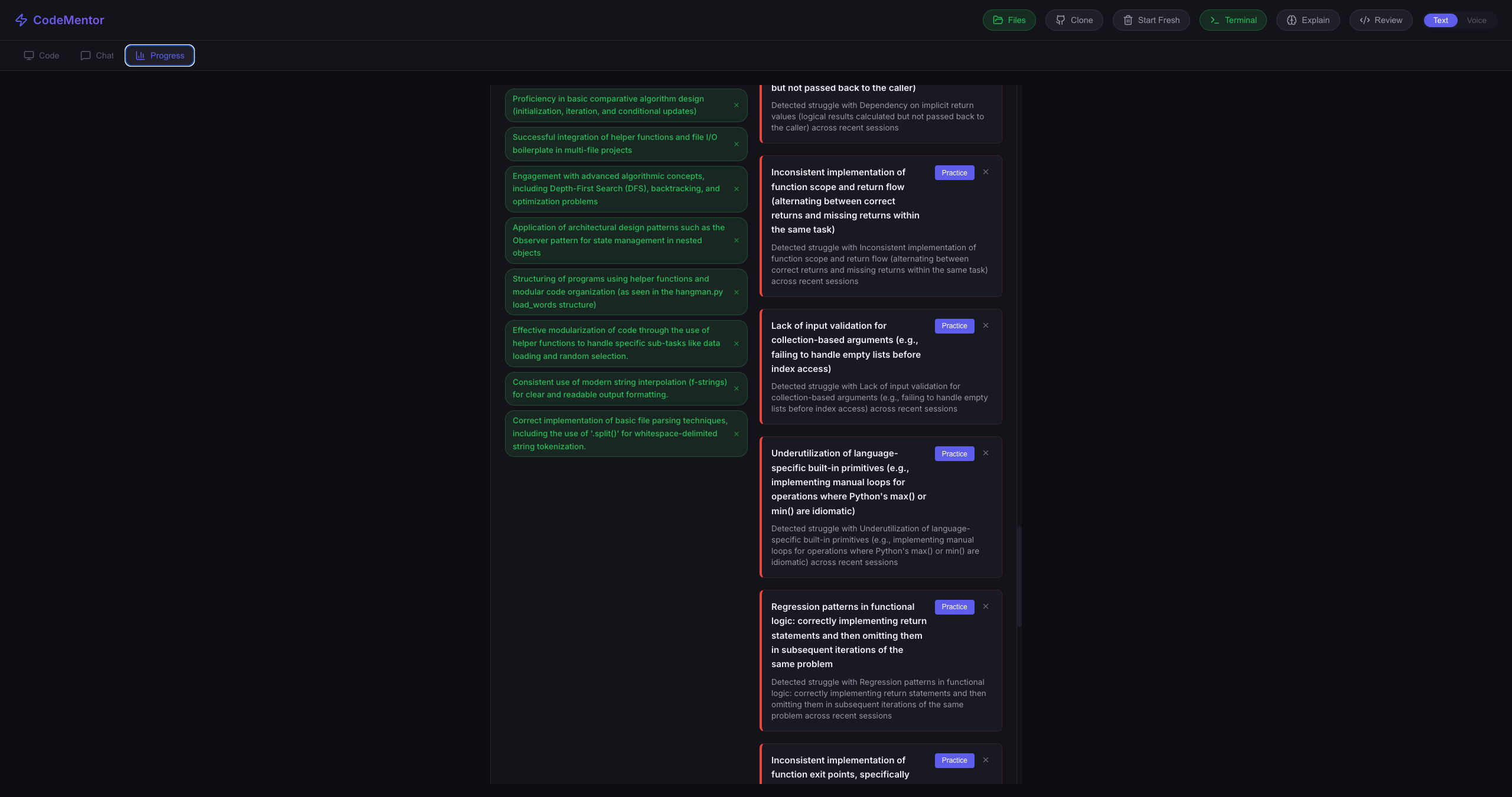Screen dimensions: 1512x797
Task: Select the Progress tab
Action: pos(159,55)
